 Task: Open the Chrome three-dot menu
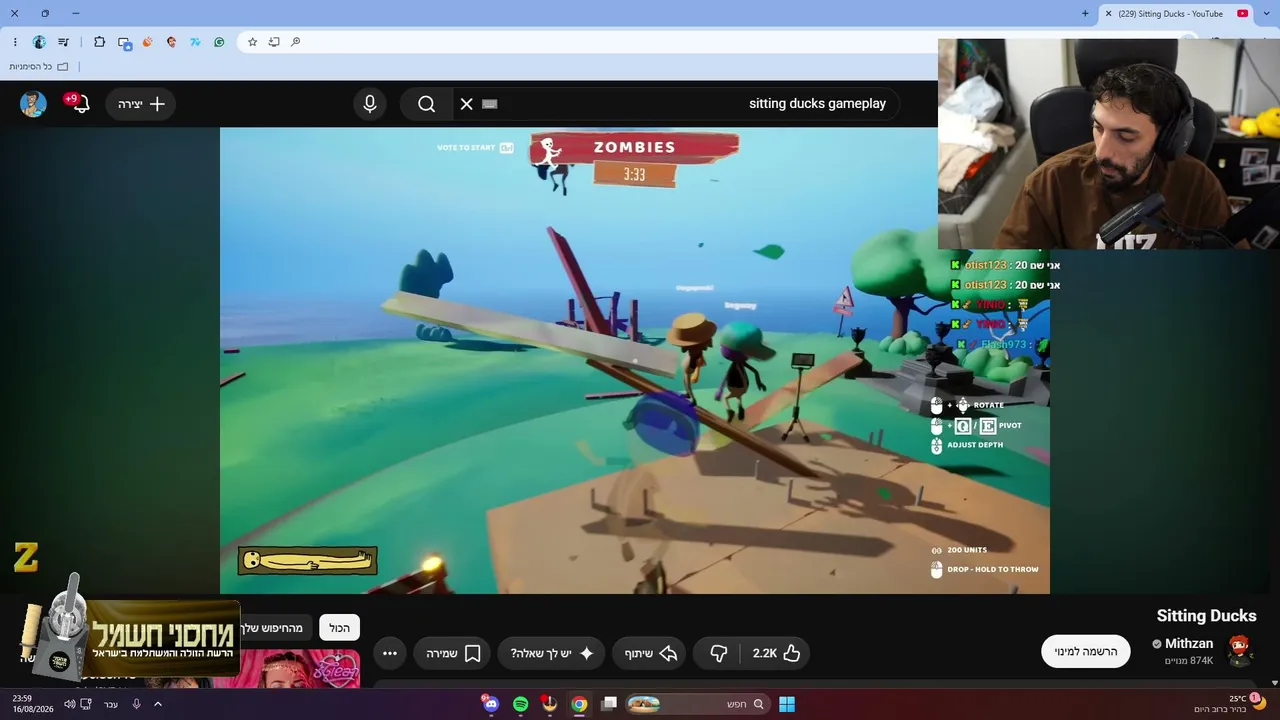pos(15,42)
